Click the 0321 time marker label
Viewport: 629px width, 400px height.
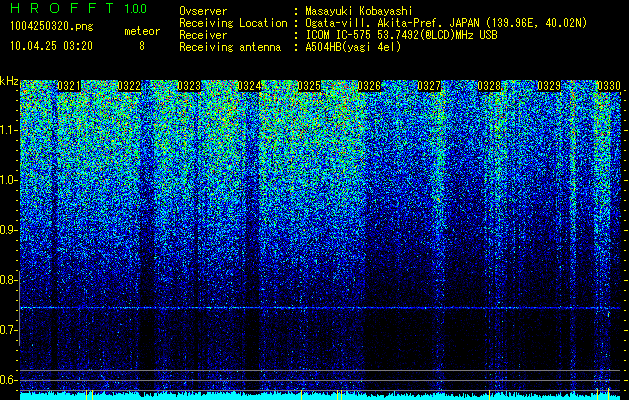coord(69,86)
